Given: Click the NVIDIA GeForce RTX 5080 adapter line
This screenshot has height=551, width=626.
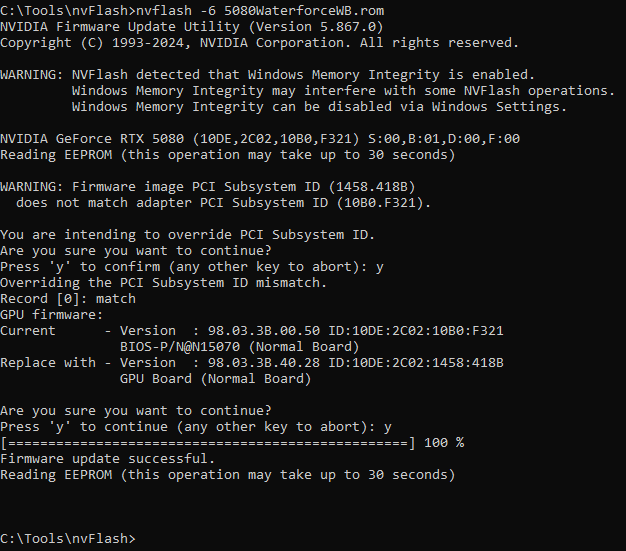Looking at the screenshot, I should click(x=260, y=139).
